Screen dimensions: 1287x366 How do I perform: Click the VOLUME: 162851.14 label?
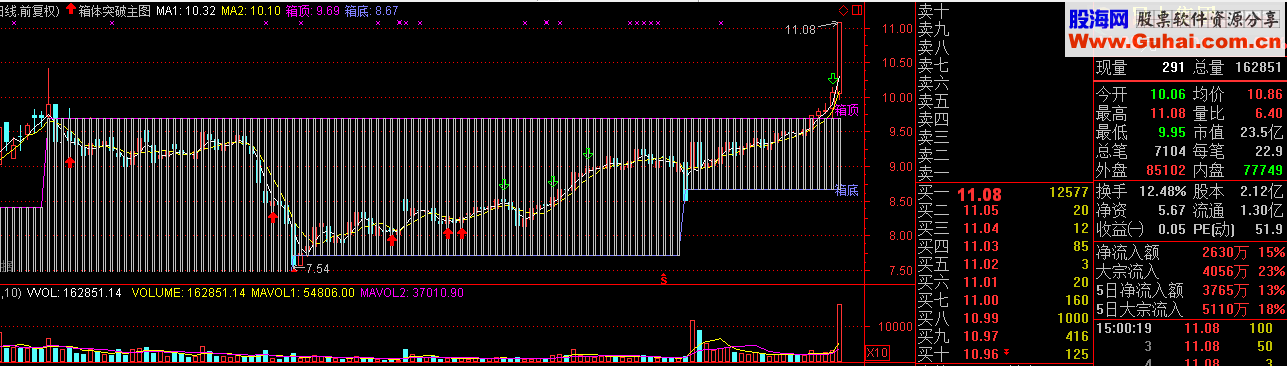(x=189, y=293)
